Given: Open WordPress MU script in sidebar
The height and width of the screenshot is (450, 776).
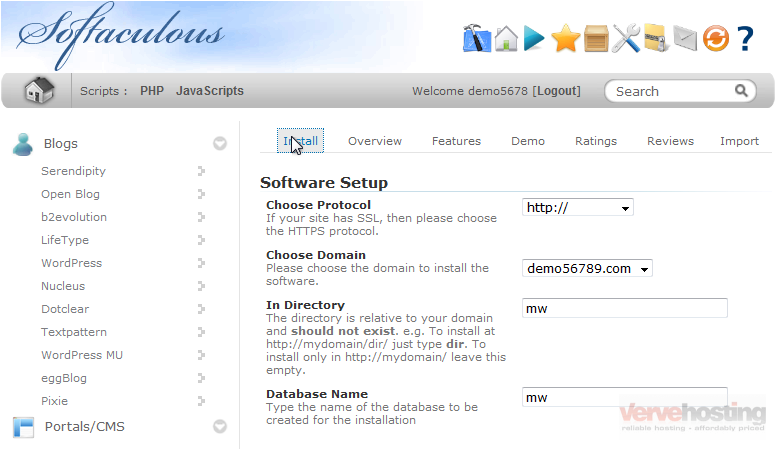Looking at the screenshot, I should (82, 355).
